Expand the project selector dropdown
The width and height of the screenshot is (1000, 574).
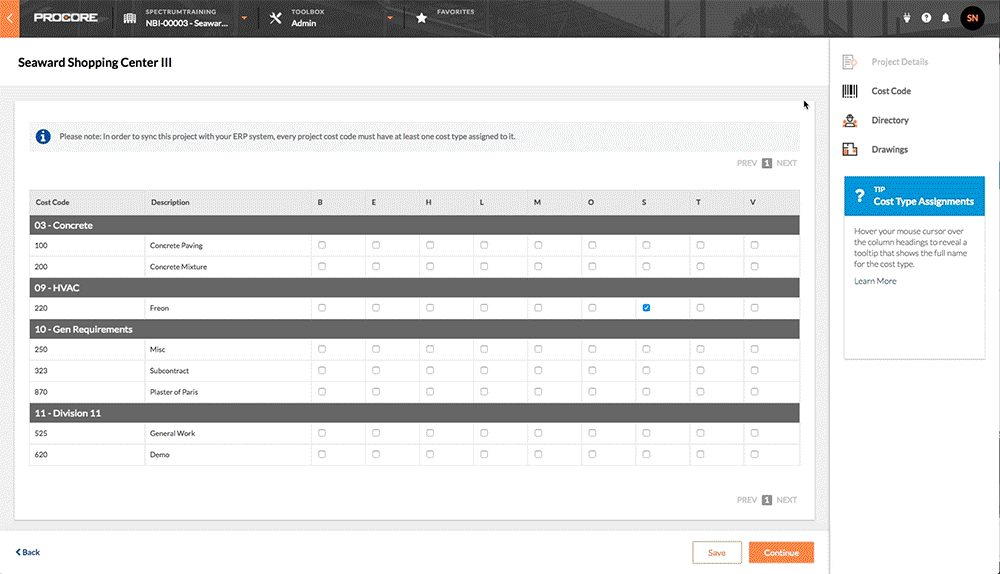(x=243, y=18)
